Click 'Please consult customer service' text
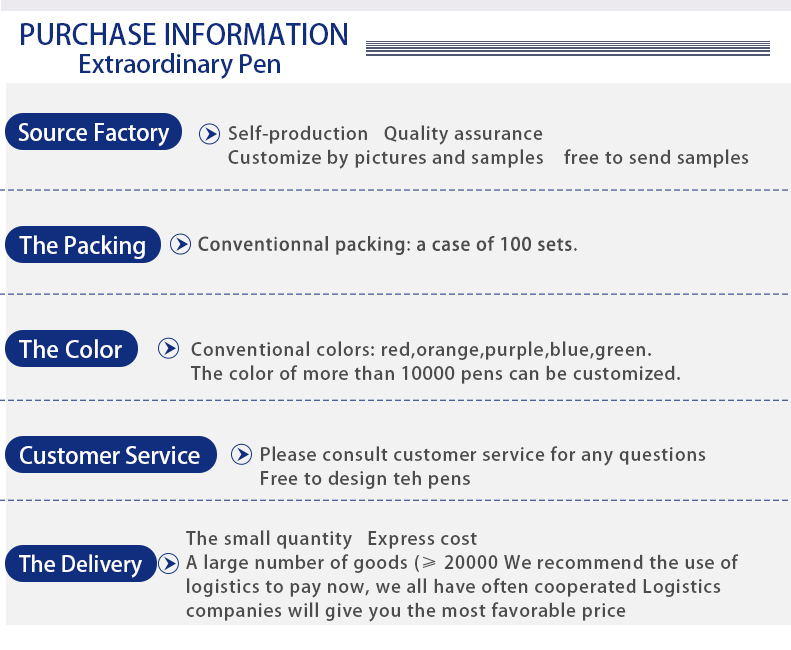 (x=482, y=455)
